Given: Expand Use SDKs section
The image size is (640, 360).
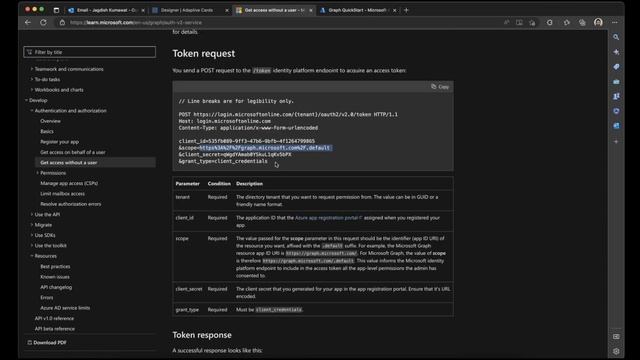Looking at the screenshot, I should point(32,235).
